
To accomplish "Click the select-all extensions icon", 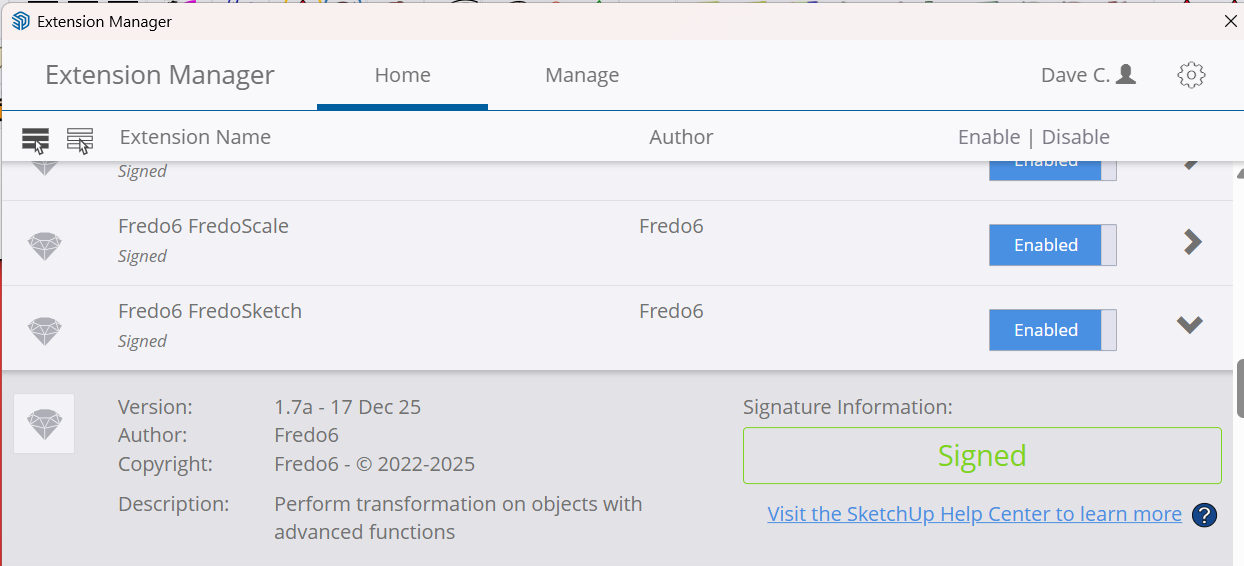I will (35, 139).
